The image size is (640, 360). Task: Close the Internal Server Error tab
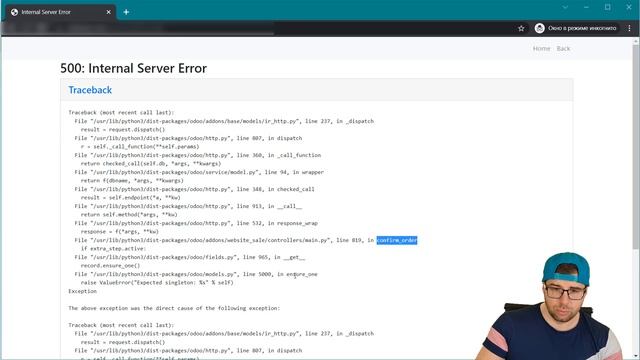pos(109,12)
